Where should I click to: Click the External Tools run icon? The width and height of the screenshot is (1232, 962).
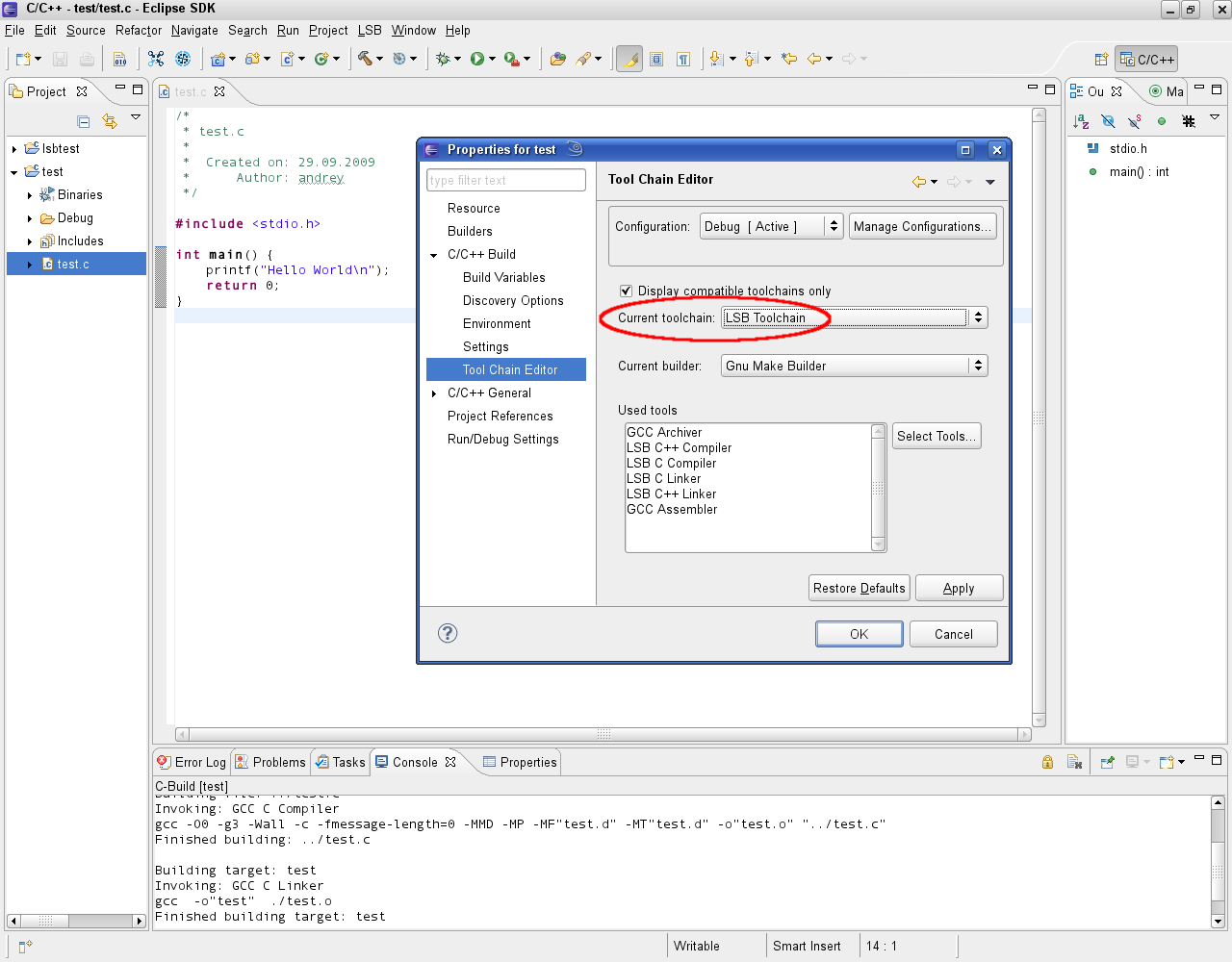tap(512, 59)
